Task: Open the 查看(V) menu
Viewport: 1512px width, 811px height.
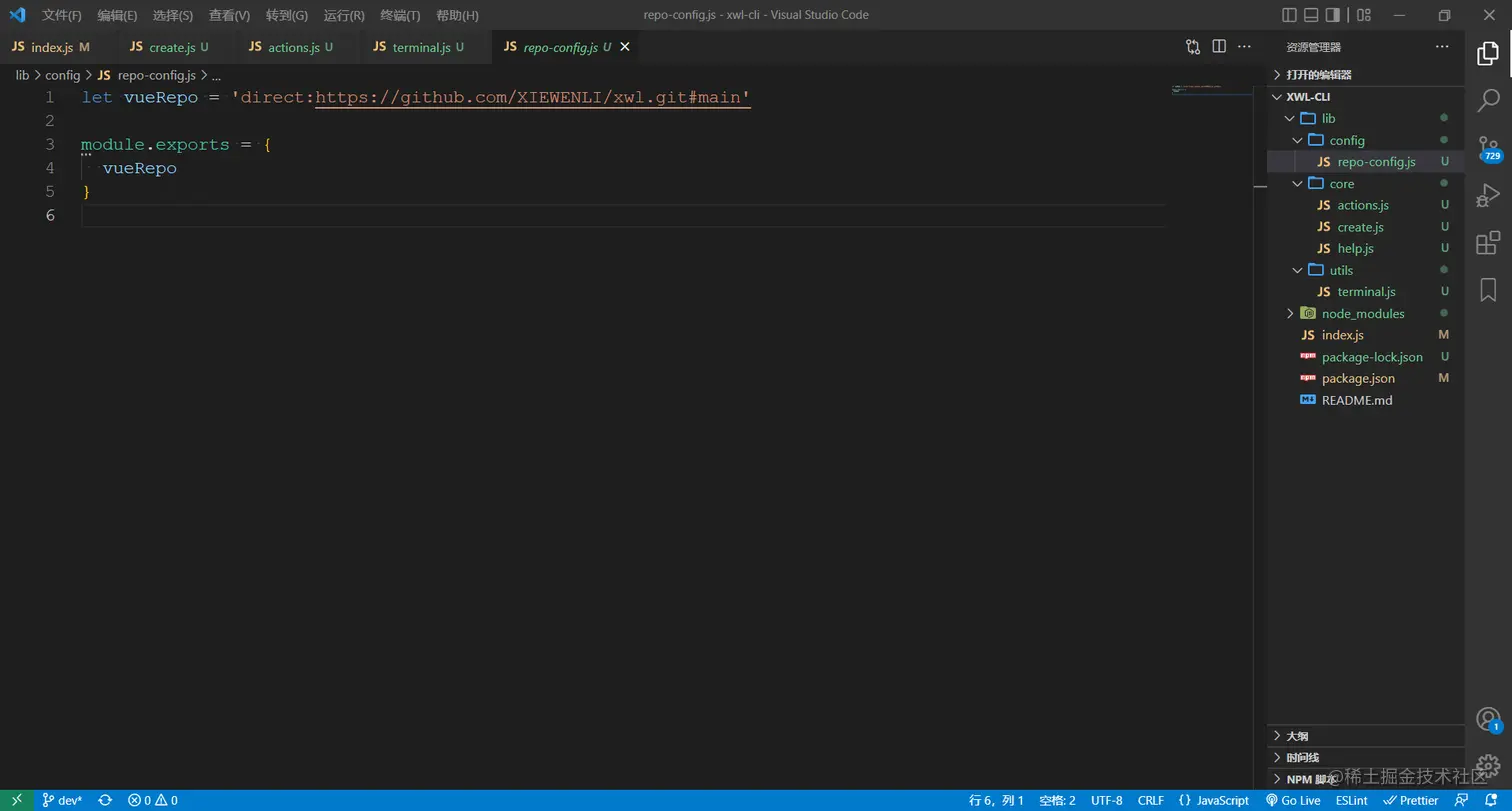Action: point(230,15)
